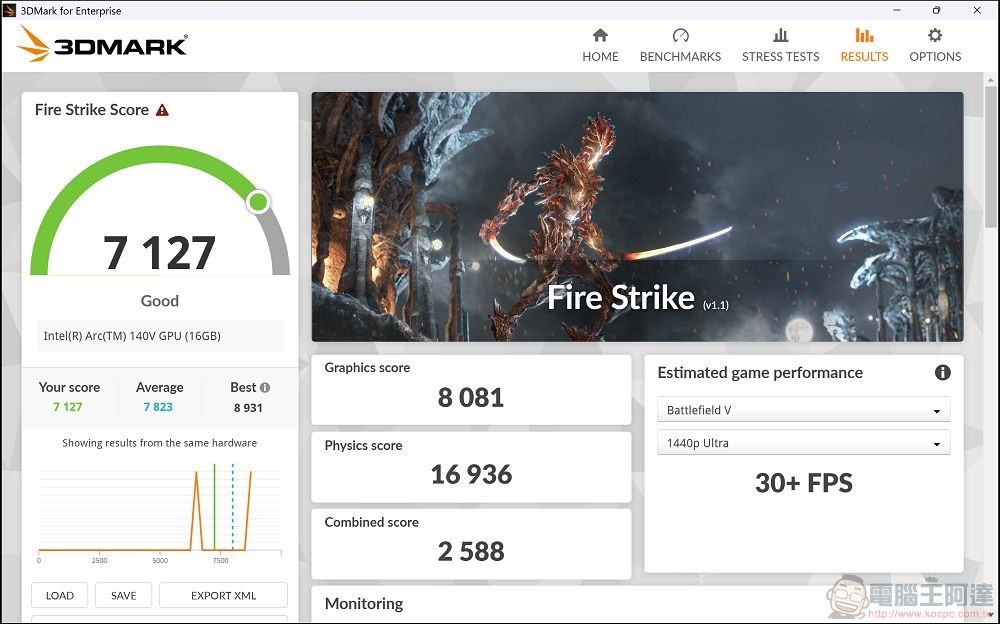Click the score distribution chart
The height and width of the screenshot is (624, 1000).
click(x=159, y=514)
